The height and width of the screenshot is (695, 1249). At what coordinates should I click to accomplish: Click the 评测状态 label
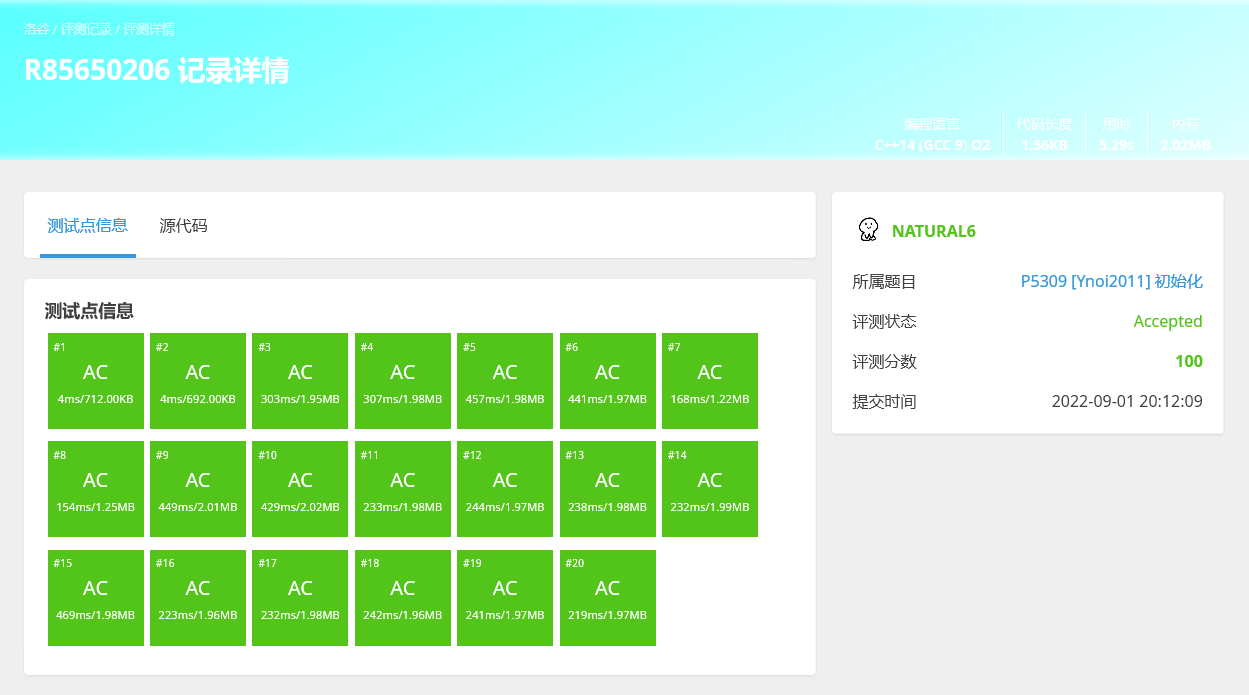pyautogui.click(x=884, y=322)
